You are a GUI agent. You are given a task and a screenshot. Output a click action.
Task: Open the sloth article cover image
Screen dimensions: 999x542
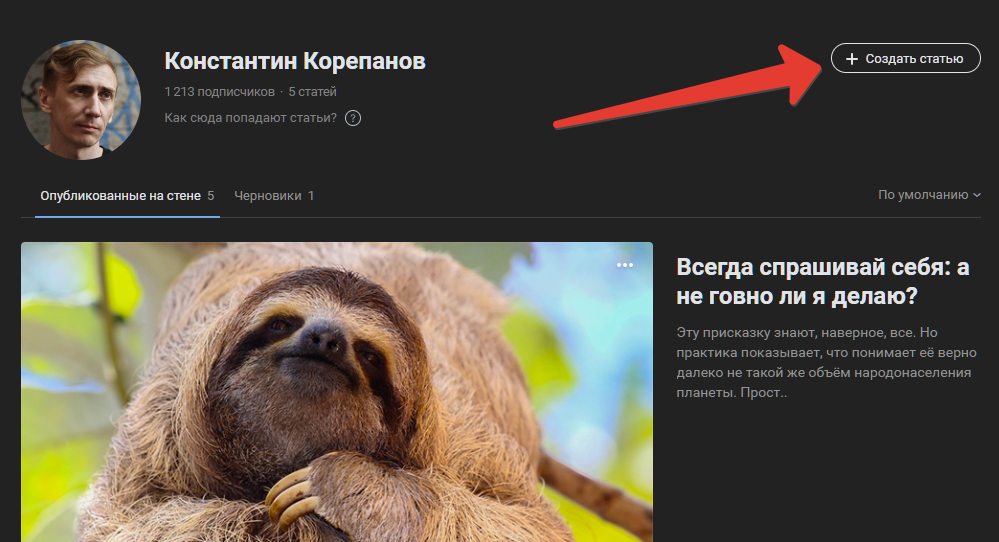(x=337, y=392)
